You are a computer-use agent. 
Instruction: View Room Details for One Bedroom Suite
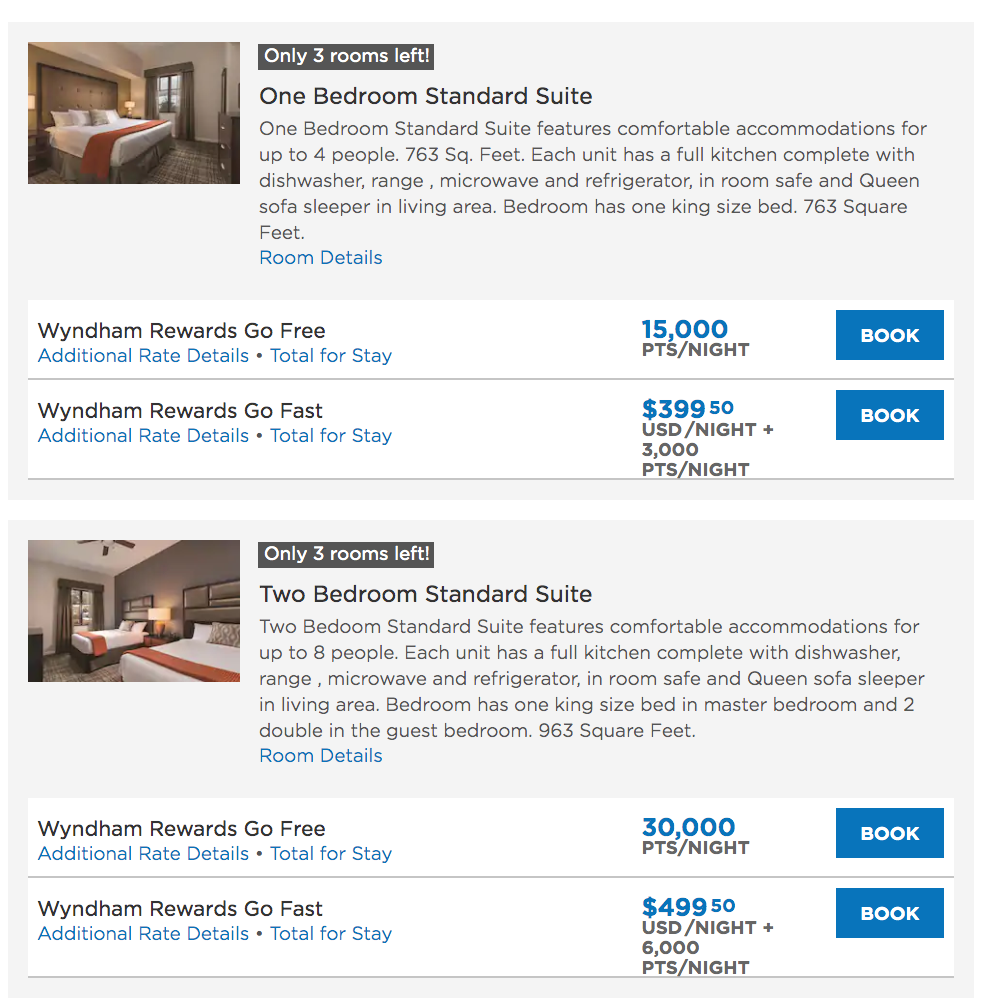pos(321,258)
